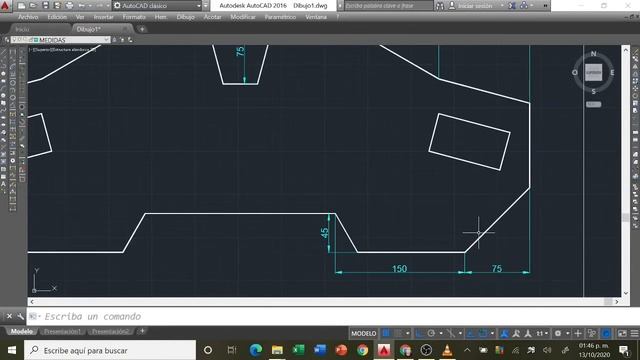The image size is (640, 360).
Task: Click the Open file icon in the quick access toolbar
Action: (x=33, y=6)
